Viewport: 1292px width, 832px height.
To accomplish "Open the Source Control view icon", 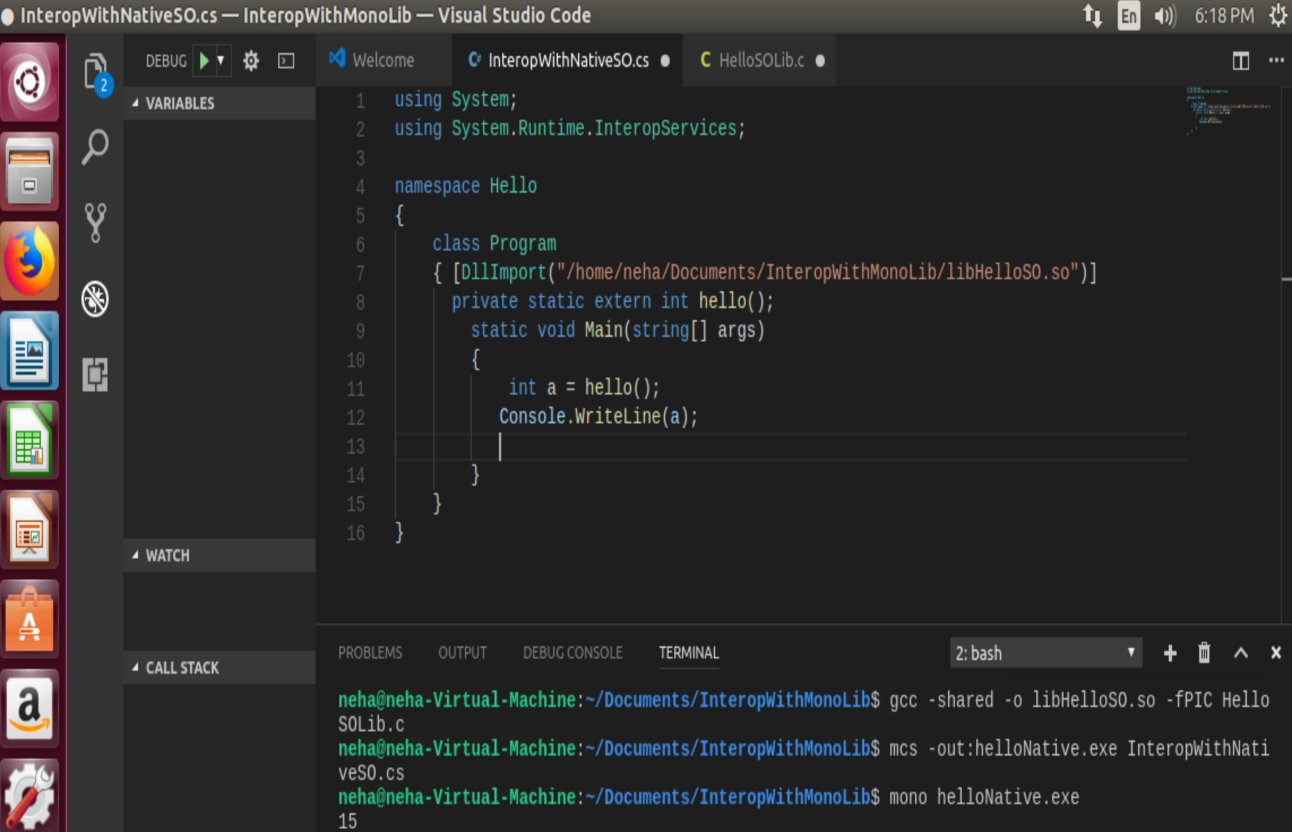I will pos(95,222).
